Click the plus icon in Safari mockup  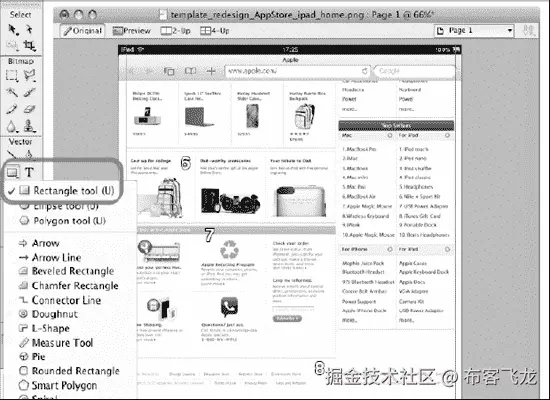tap(211, 71)
